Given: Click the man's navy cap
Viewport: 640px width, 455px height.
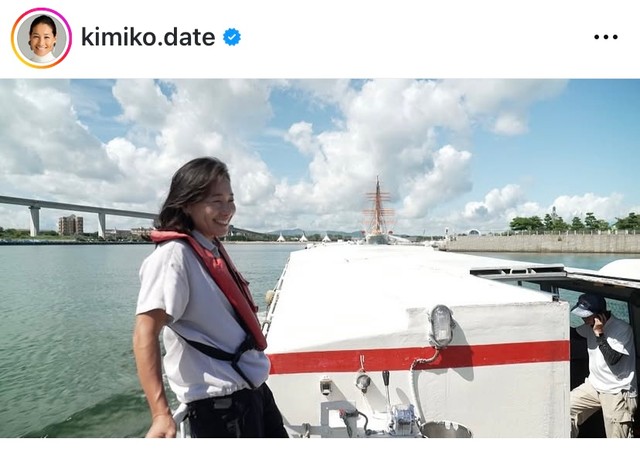Looking at the screenshot, I should pyautogui.click(x=587, y=305).
